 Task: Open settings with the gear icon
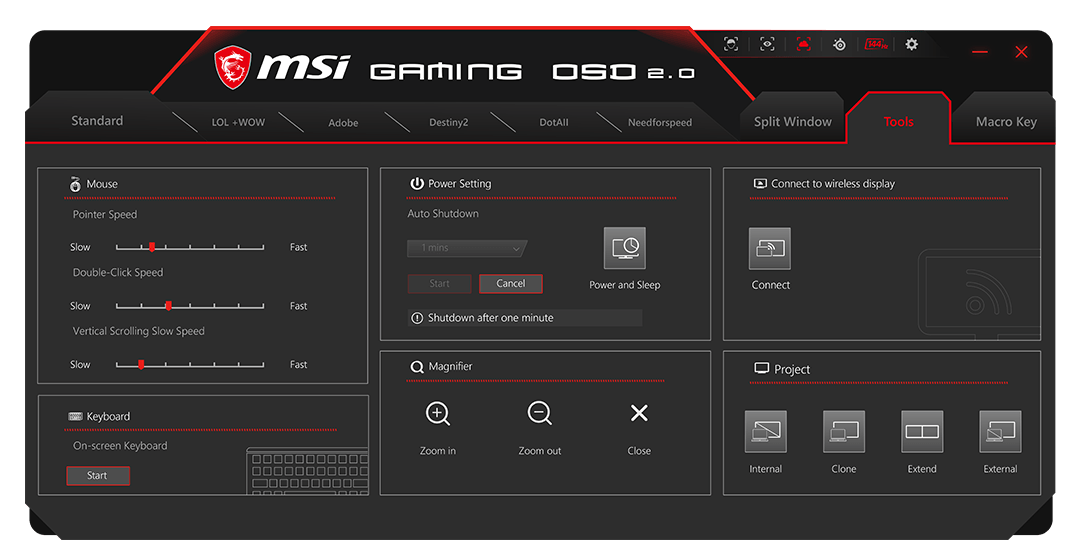(x=911, y=44)
